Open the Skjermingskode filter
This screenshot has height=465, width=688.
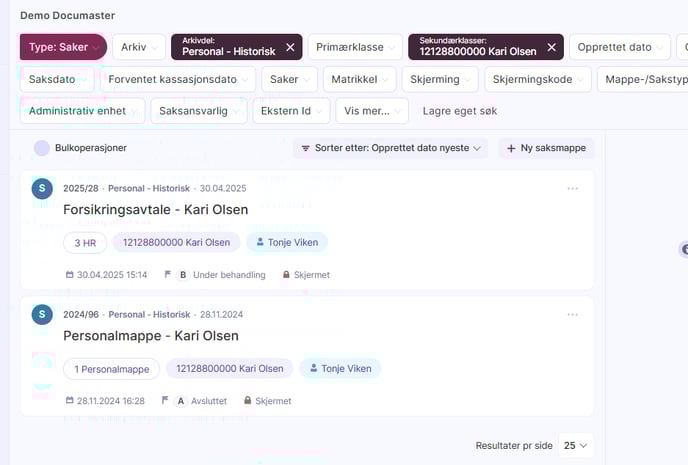click(x=537, y=79)
